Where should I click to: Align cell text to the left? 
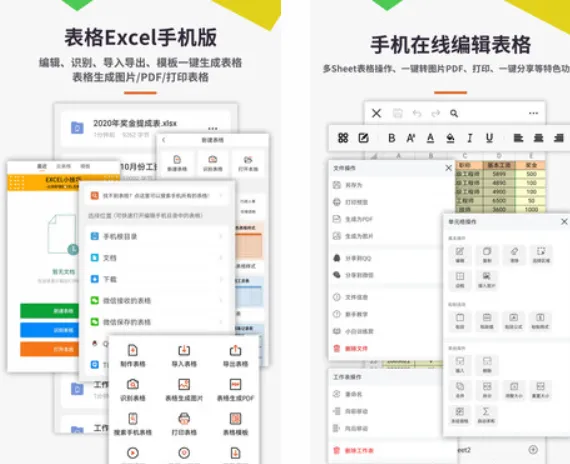click(518, 138)
